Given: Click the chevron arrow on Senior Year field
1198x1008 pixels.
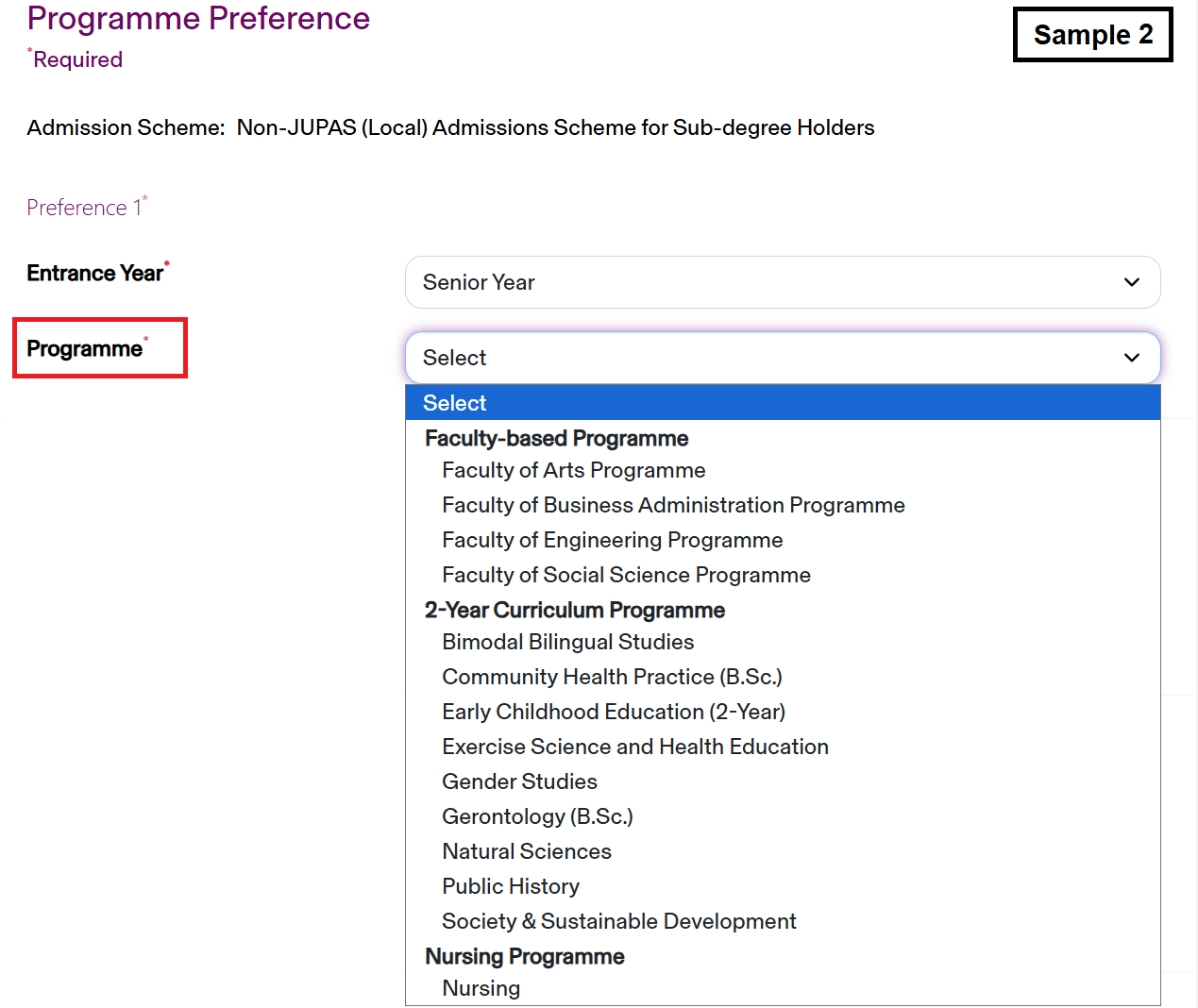Looking at the screenshot, I should (1131, 282).
